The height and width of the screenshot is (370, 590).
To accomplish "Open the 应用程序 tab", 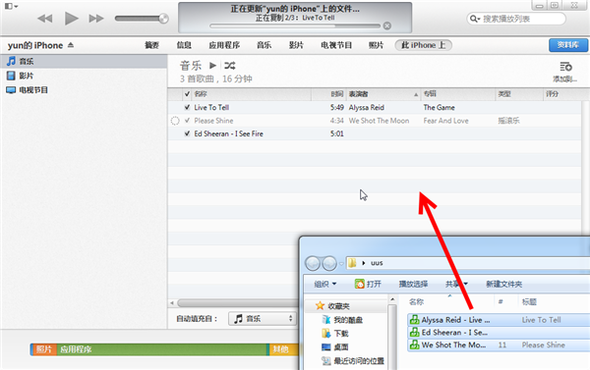I will coord(224,45).
